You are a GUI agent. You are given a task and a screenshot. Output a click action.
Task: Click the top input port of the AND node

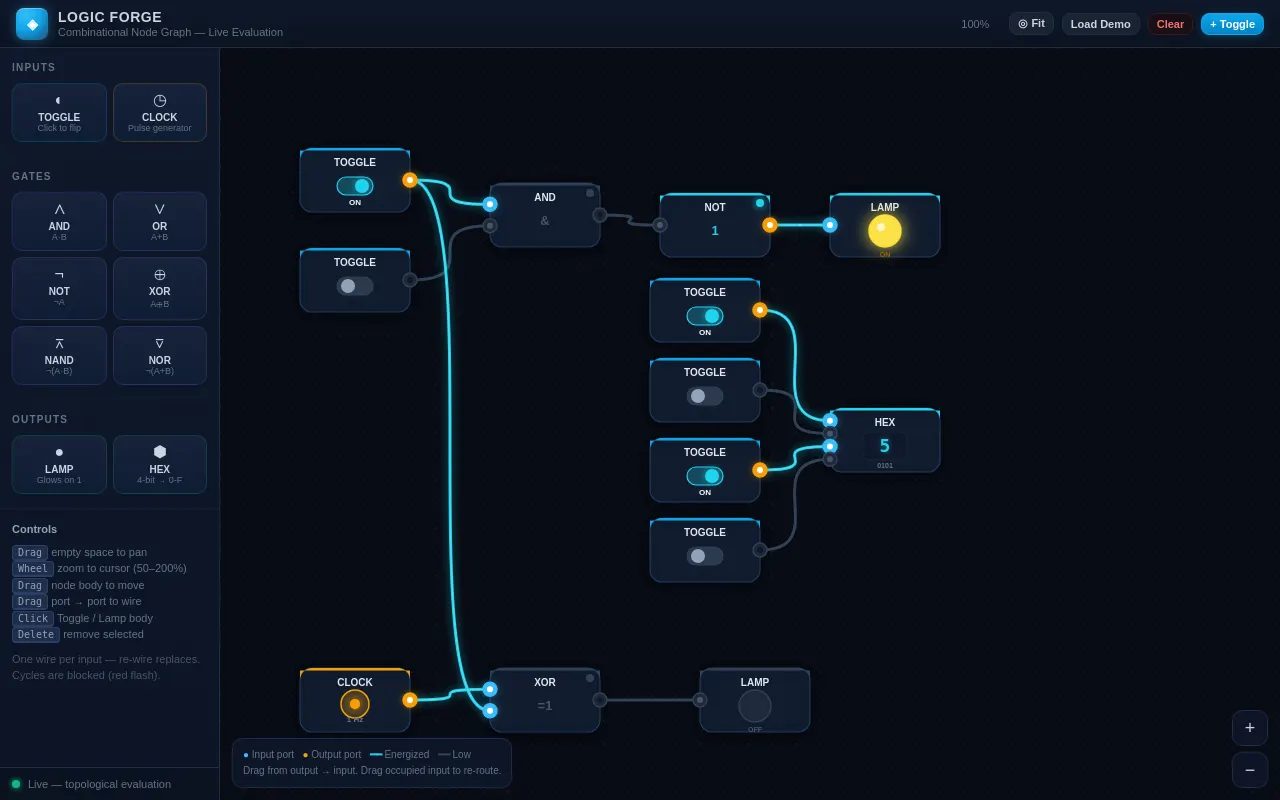tap(490, 204)
